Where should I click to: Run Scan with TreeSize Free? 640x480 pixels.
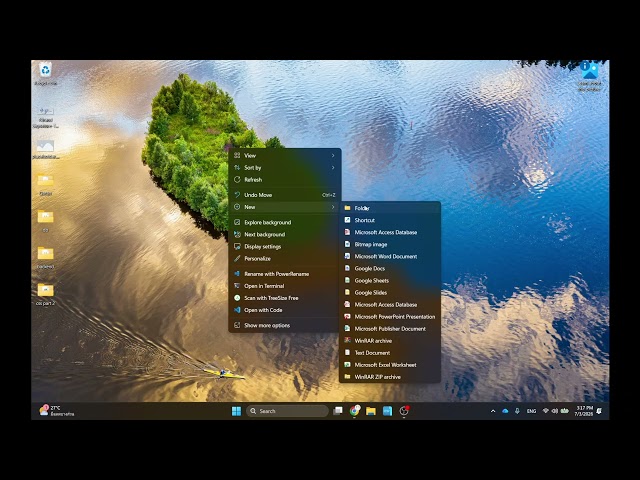pos(284,298)
